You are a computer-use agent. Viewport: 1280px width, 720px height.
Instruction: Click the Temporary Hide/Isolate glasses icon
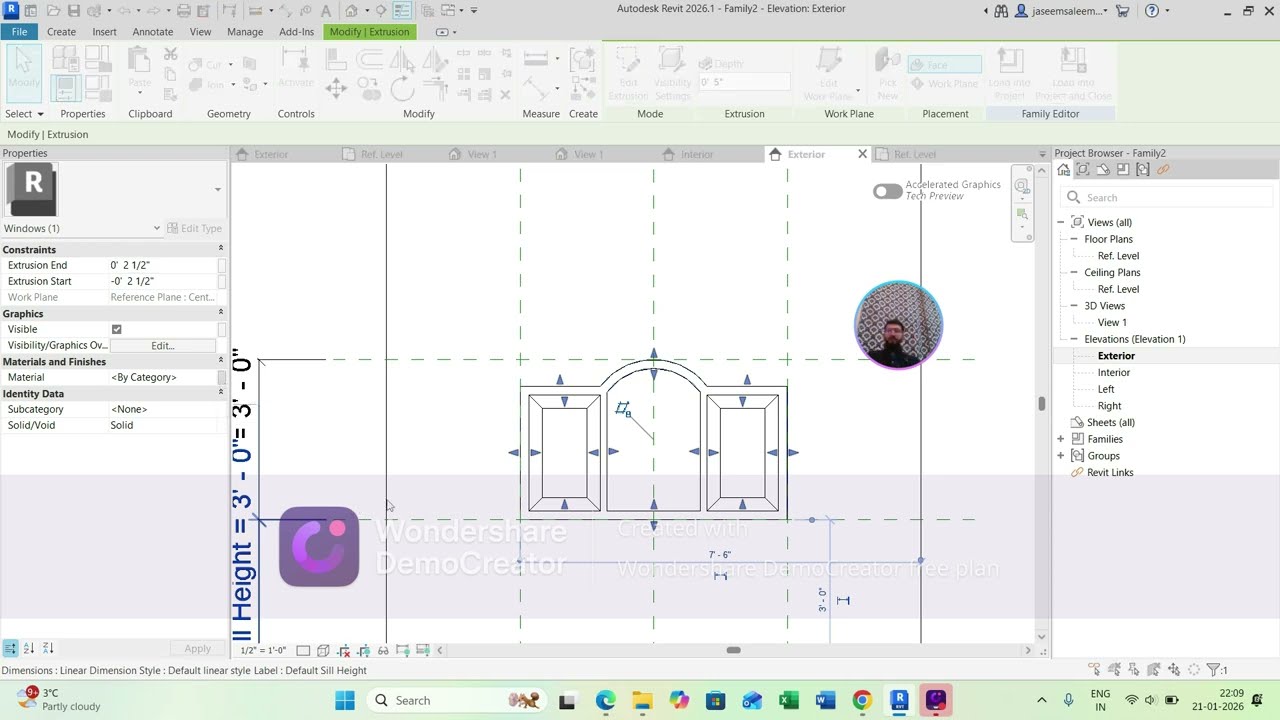click(383, 651)
